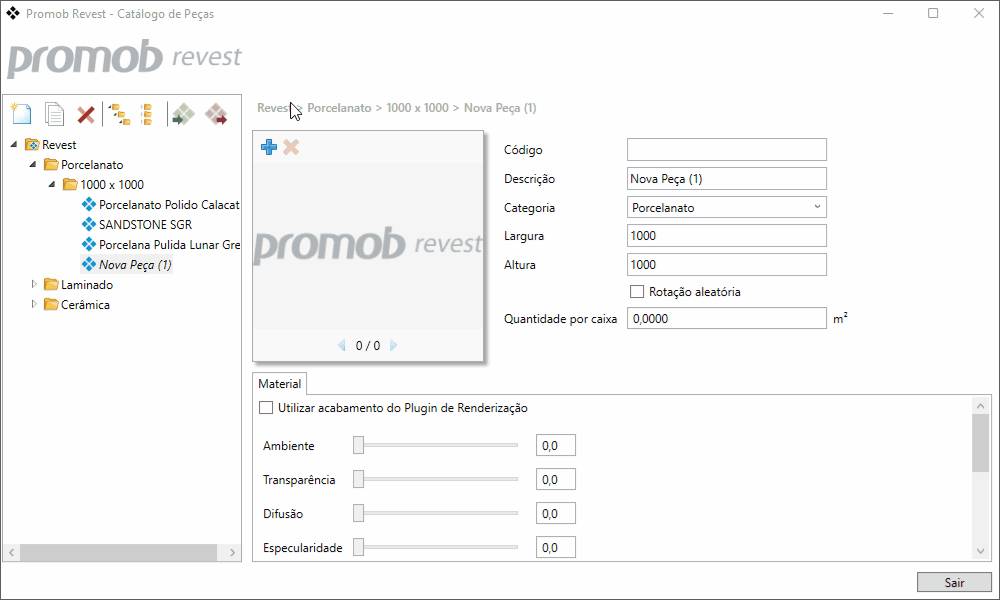Screen dimensions: 1000x600
Task: Click the expand all folders icon
Action: (x=119, y=114)
